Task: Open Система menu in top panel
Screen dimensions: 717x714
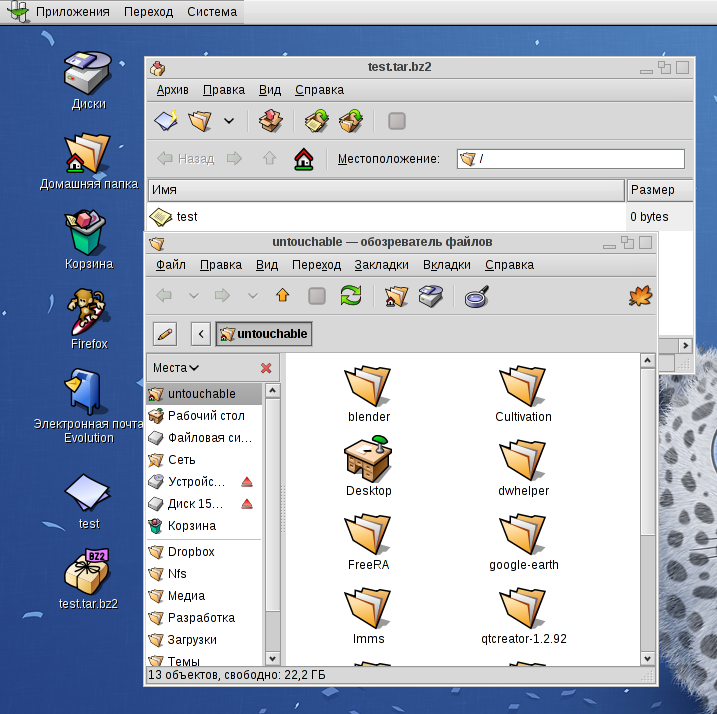Action: pos(212,12)
